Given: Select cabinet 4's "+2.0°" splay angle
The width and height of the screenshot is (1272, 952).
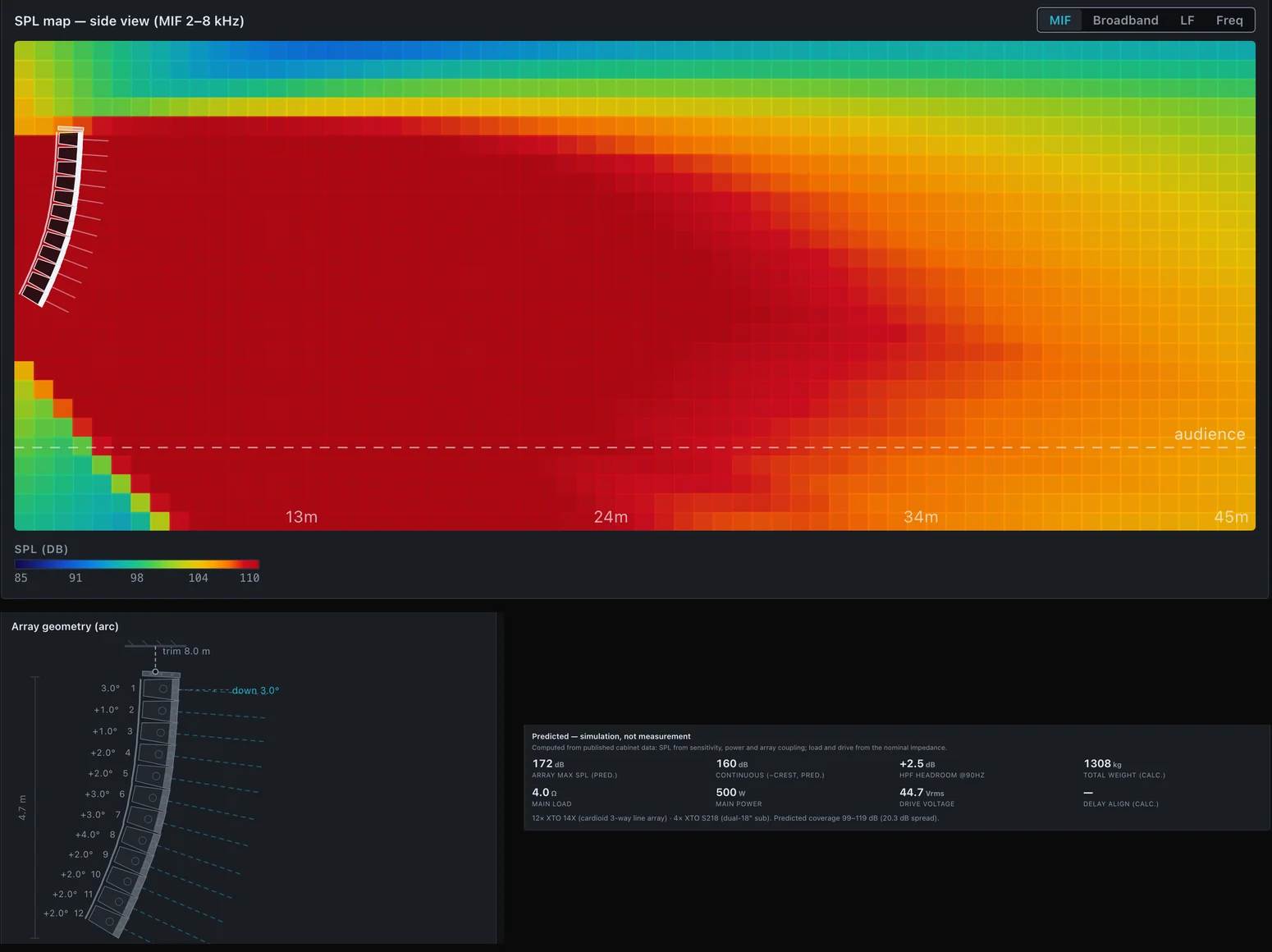Looking at the screenshot, I should point(103,753).
